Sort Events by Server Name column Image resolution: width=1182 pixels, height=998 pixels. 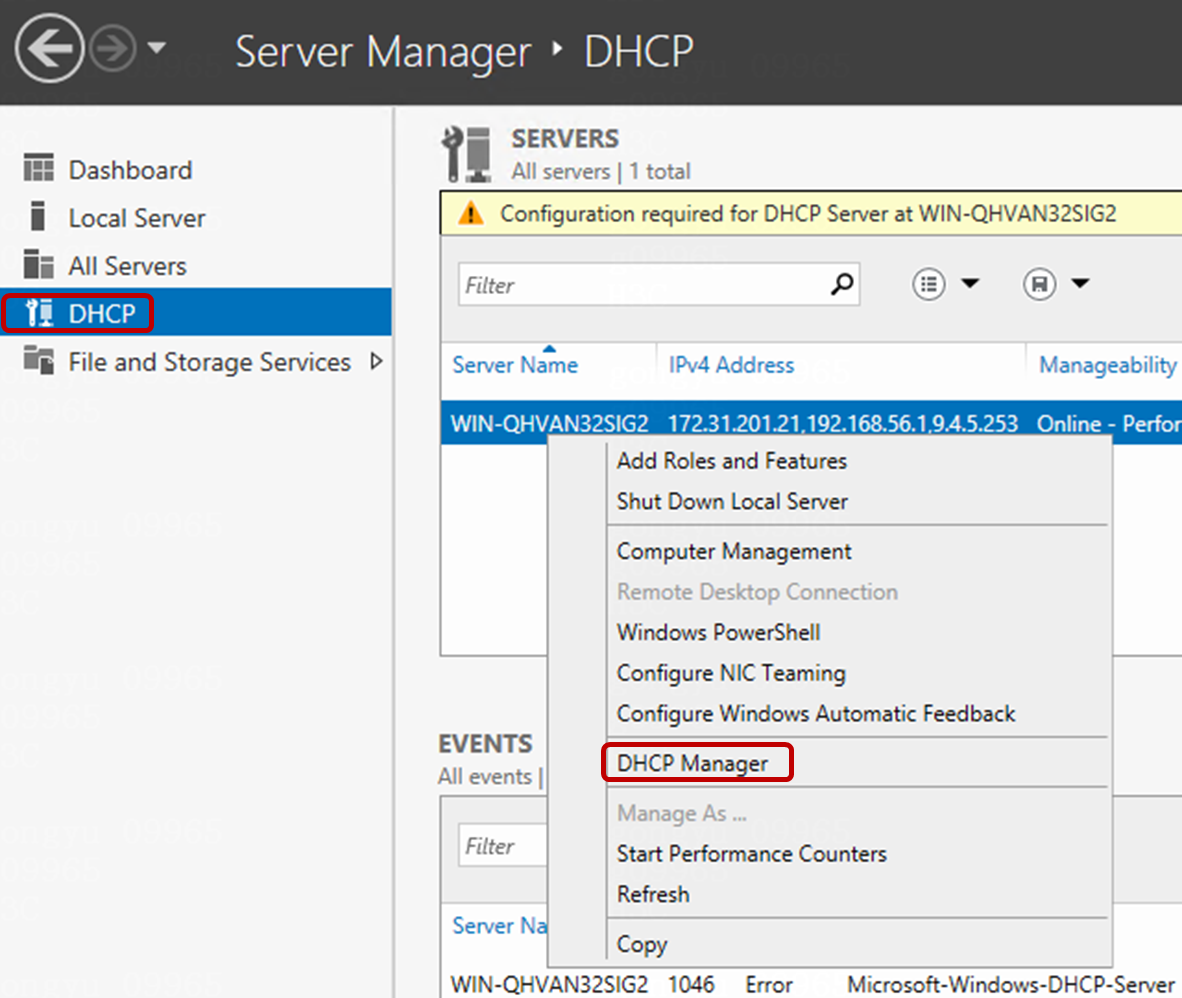click(x=499, y=926)
